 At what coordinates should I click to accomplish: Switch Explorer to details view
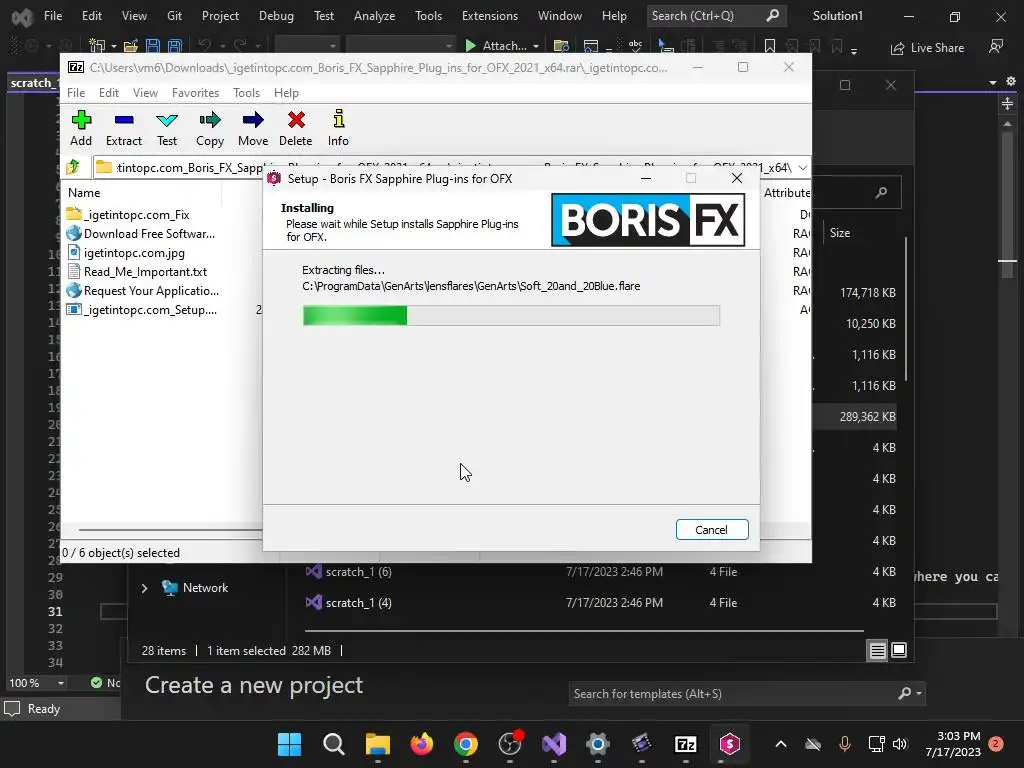(x=877, y=650)
